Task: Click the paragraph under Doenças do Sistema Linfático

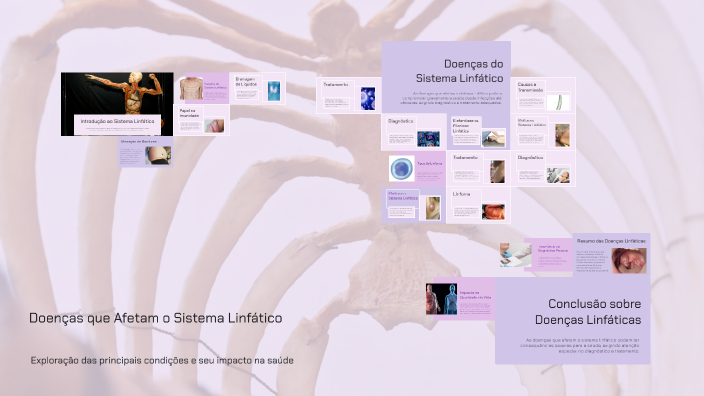Action: (x=451, y=98)
